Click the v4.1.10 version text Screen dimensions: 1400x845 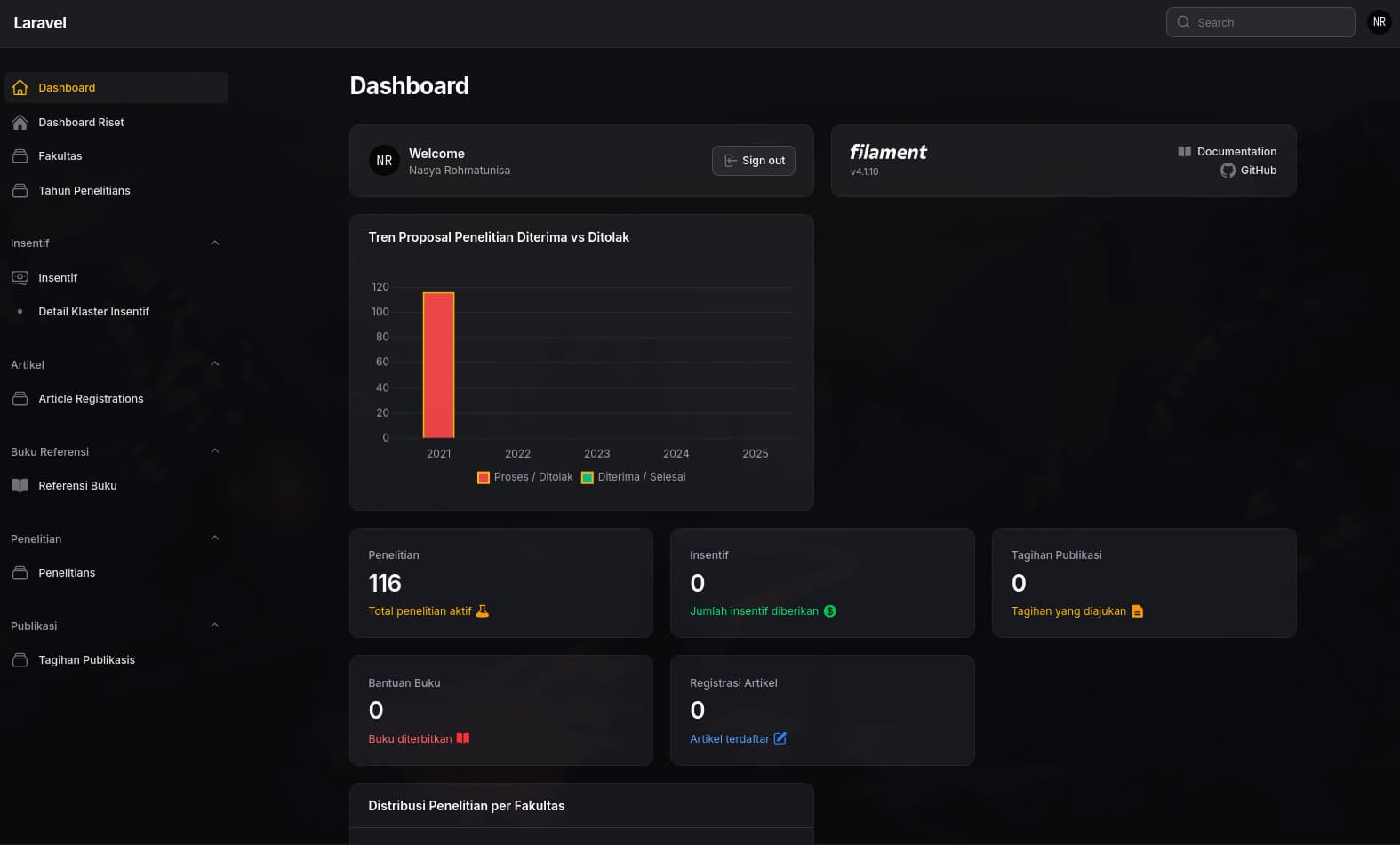pos(864,171)
